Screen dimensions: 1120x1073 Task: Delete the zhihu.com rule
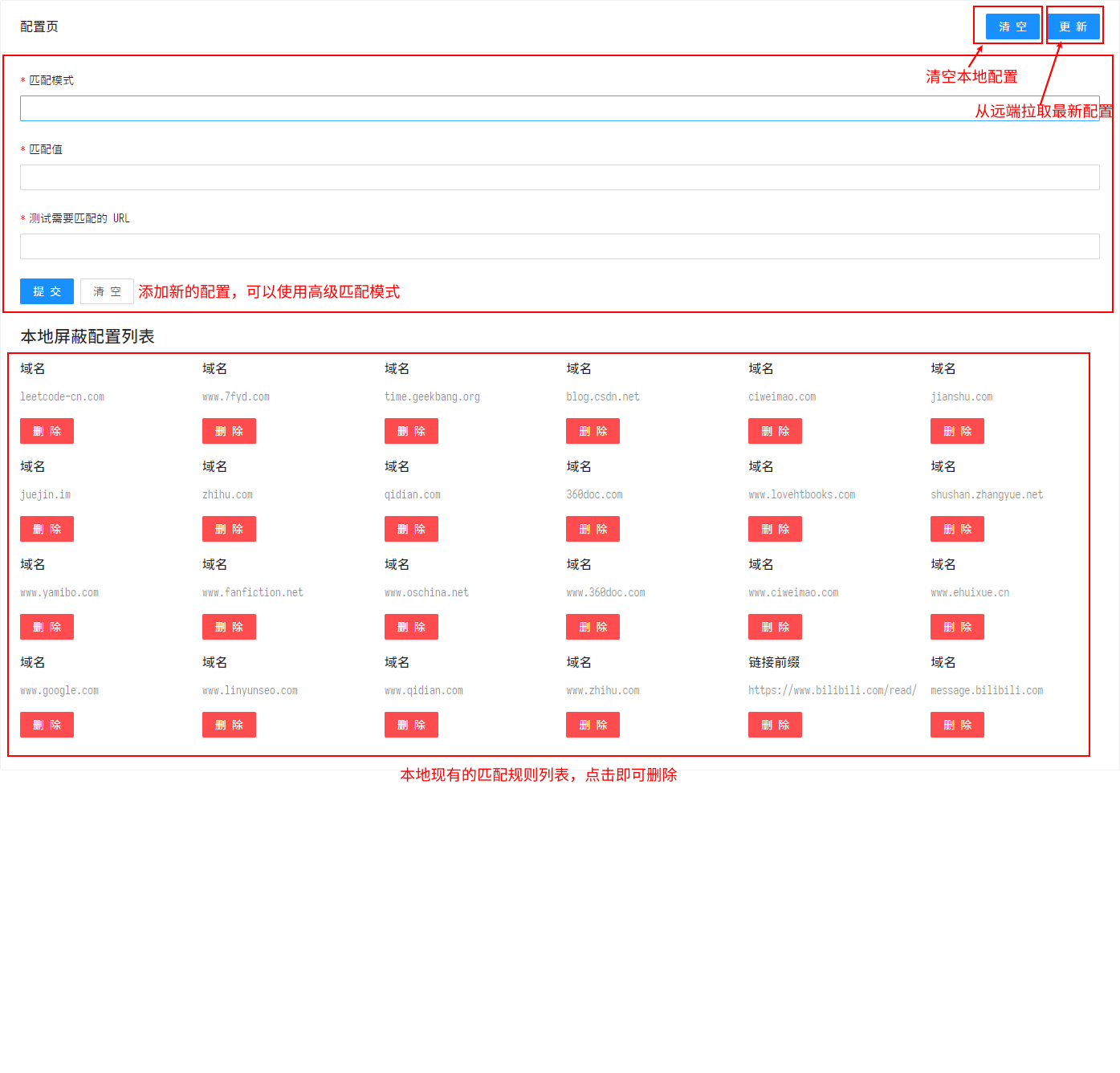coord(229,529)
